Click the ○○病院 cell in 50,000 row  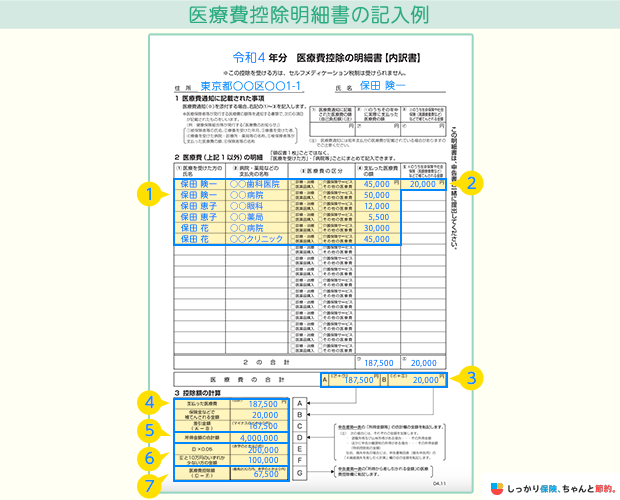click(x=257, y=195)
